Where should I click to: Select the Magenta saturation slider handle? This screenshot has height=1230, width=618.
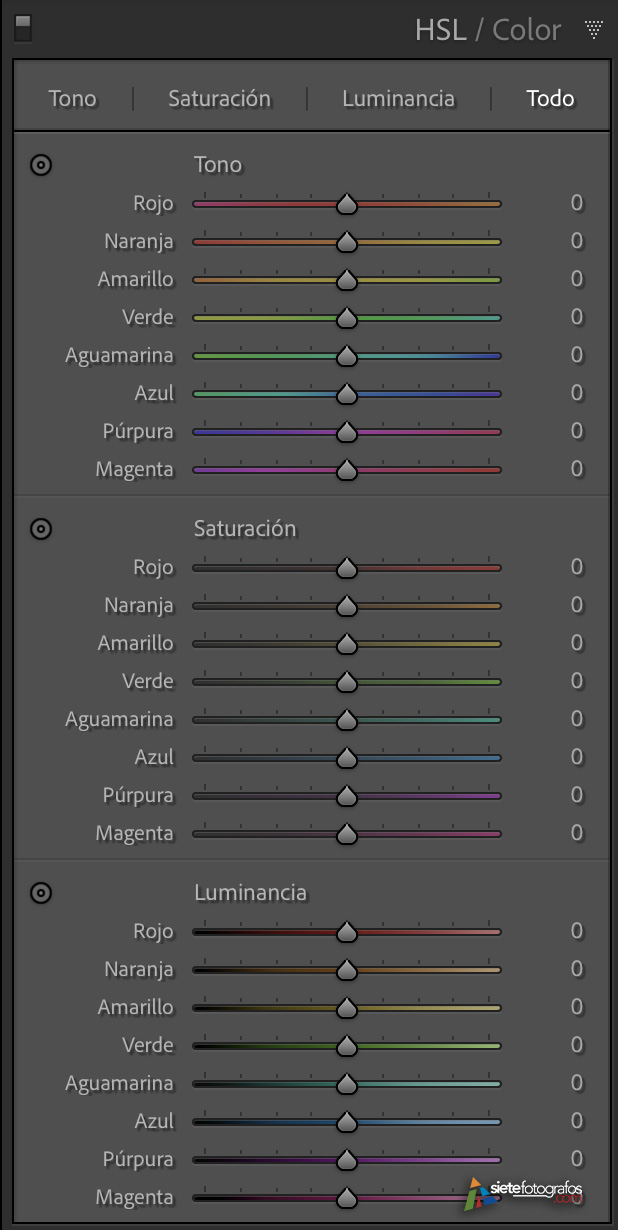pos(346,832)
